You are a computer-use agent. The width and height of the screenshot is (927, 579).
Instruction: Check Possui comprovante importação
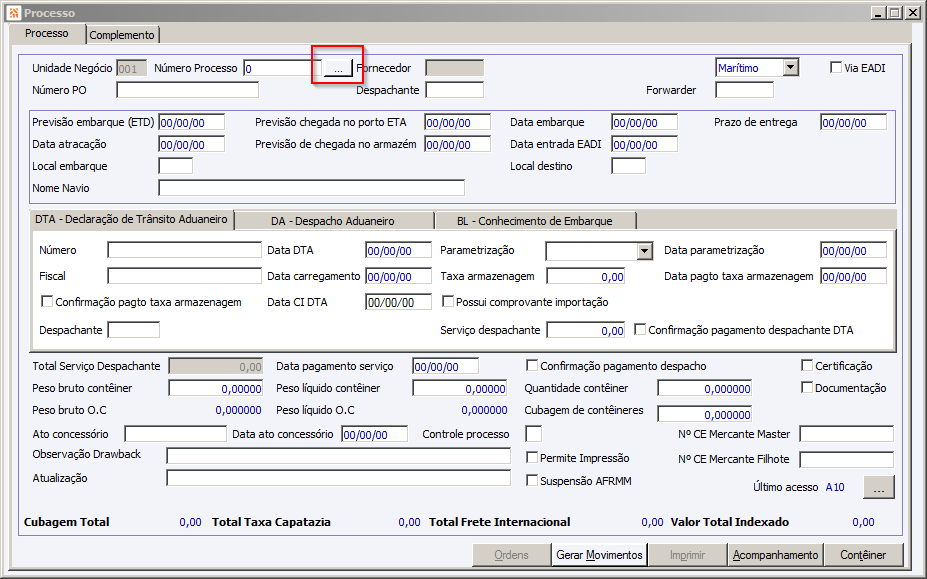tap(448, 302)
